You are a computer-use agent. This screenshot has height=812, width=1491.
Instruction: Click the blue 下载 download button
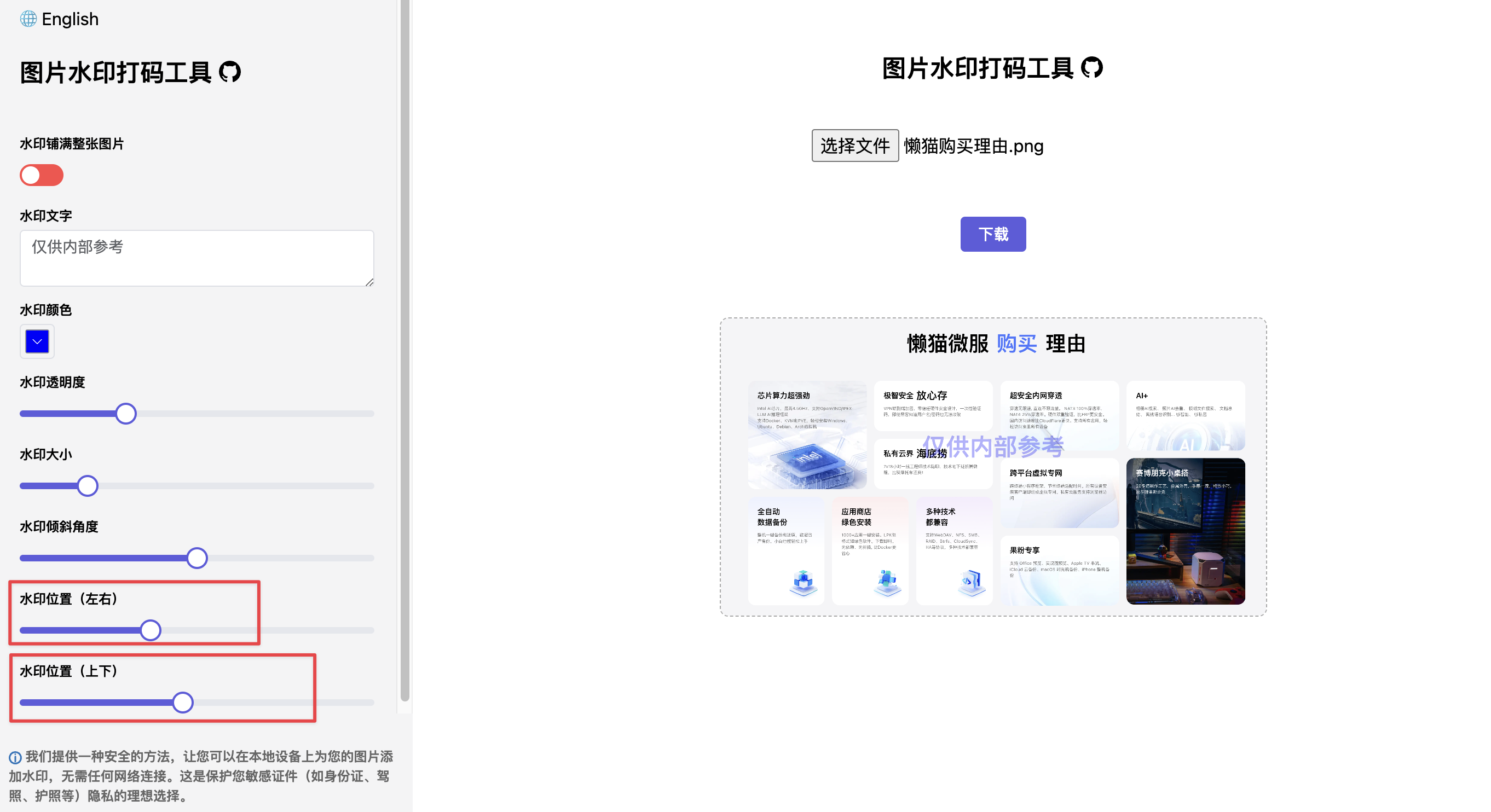[993, 234]
